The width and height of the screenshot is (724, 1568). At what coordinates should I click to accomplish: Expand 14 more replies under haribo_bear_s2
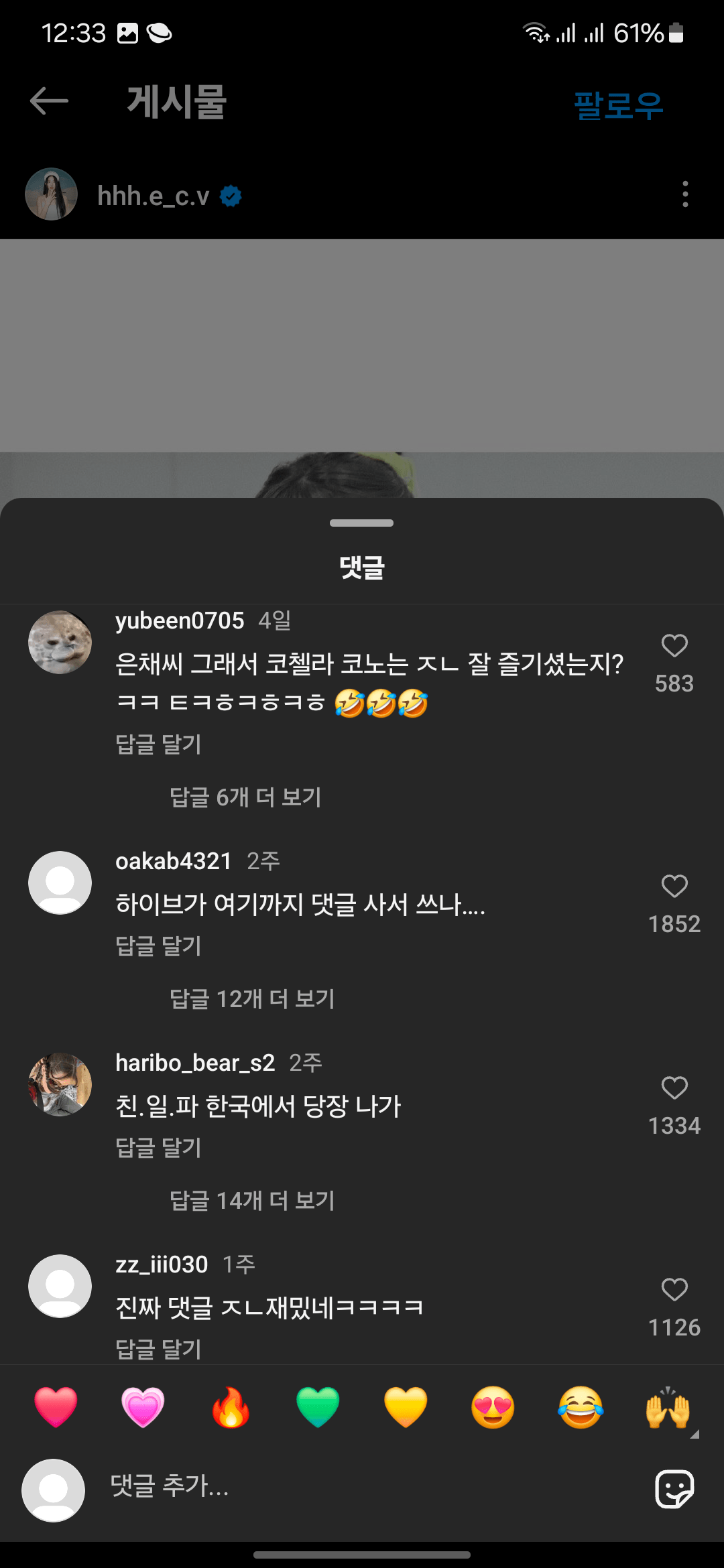(252, 1201)
